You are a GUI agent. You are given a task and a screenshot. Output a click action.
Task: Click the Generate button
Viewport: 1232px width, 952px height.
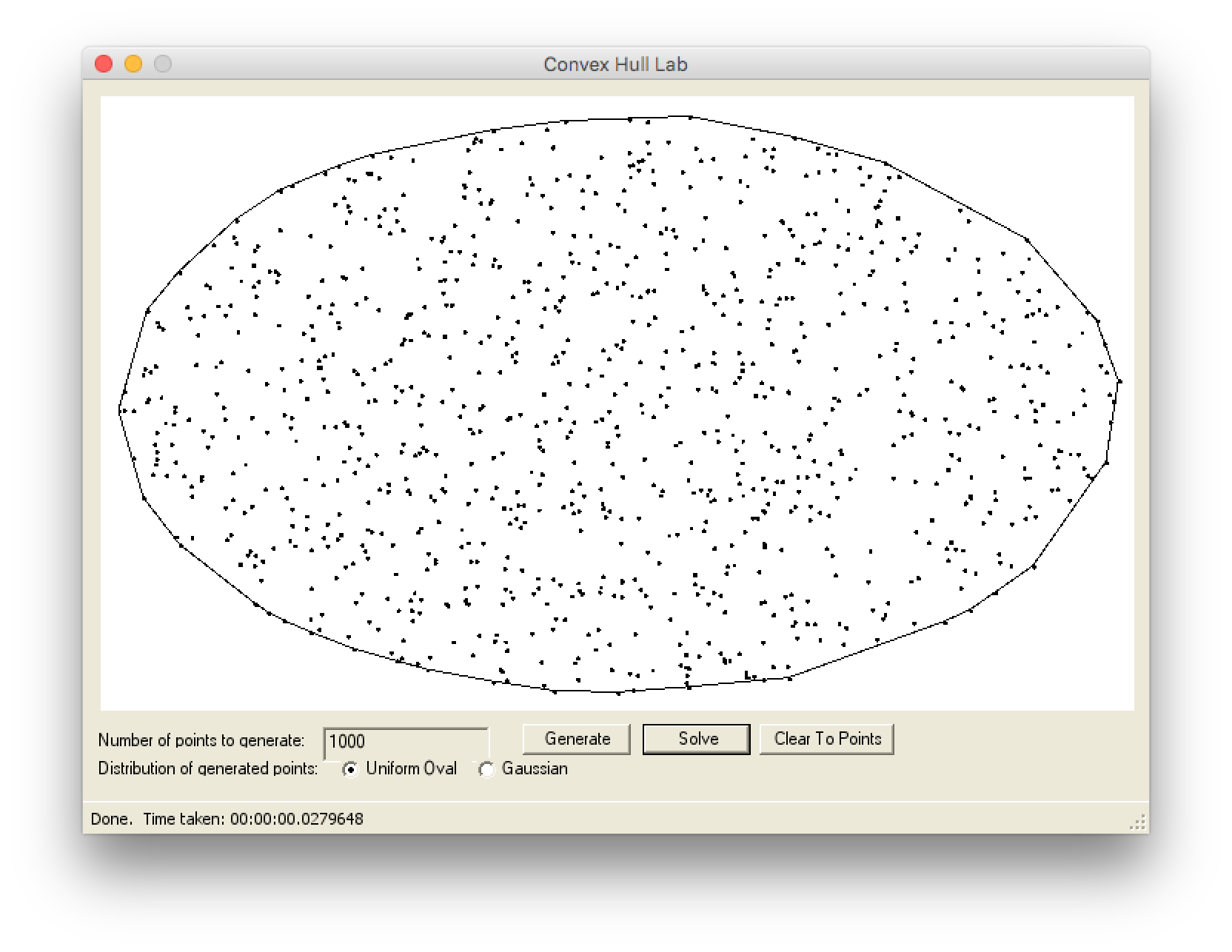pyautogui.click(x=577, y=739)
